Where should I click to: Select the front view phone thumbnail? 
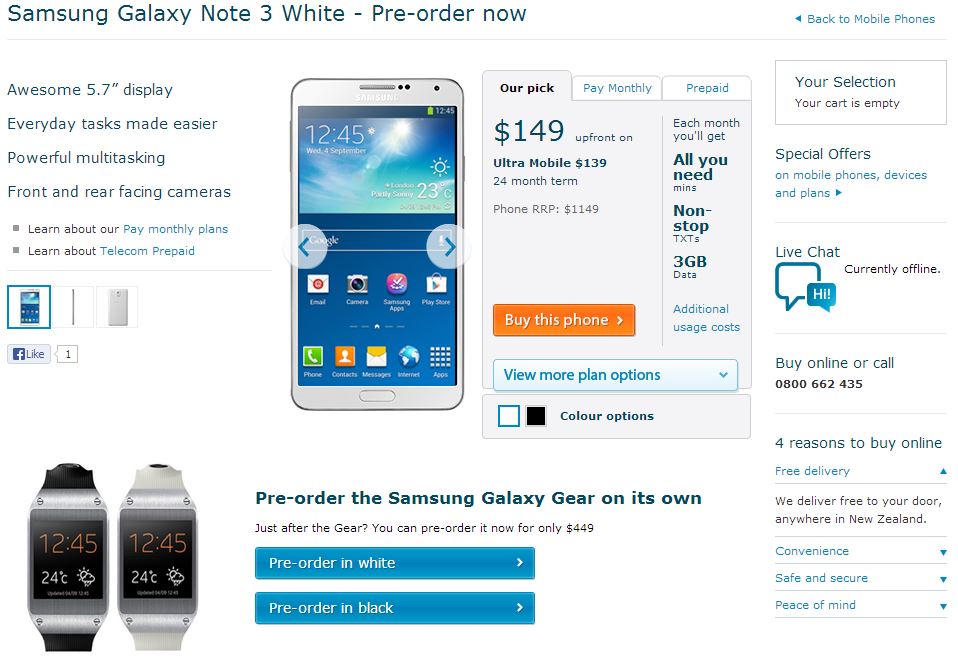click(x=29, y=307)
